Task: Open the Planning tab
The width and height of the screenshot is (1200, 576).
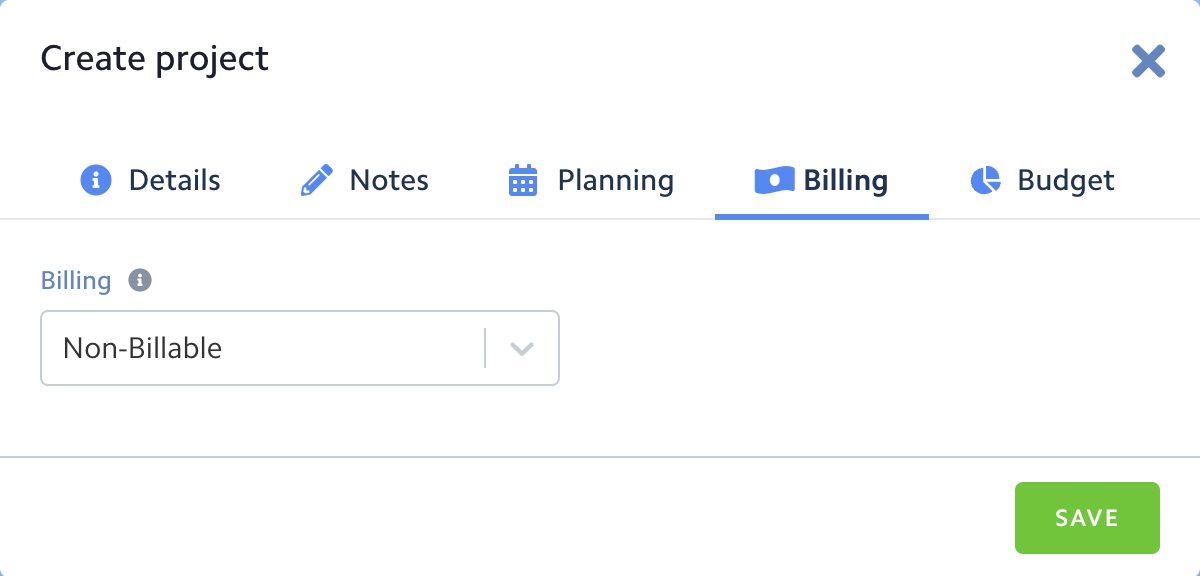Action: click(615, 180)
